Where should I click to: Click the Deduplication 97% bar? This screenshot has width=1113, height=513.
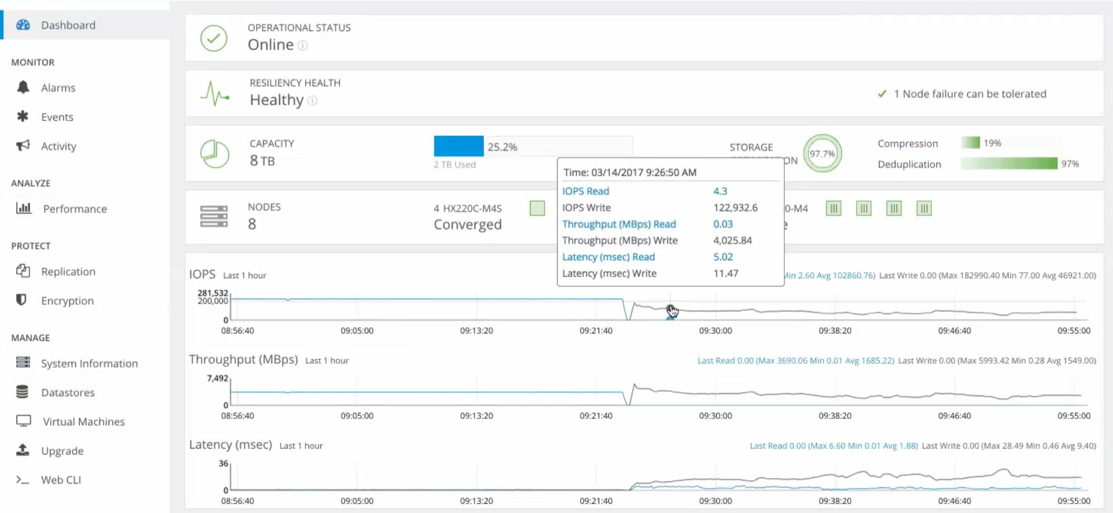pyautogui.click(x=1008, y=164)
